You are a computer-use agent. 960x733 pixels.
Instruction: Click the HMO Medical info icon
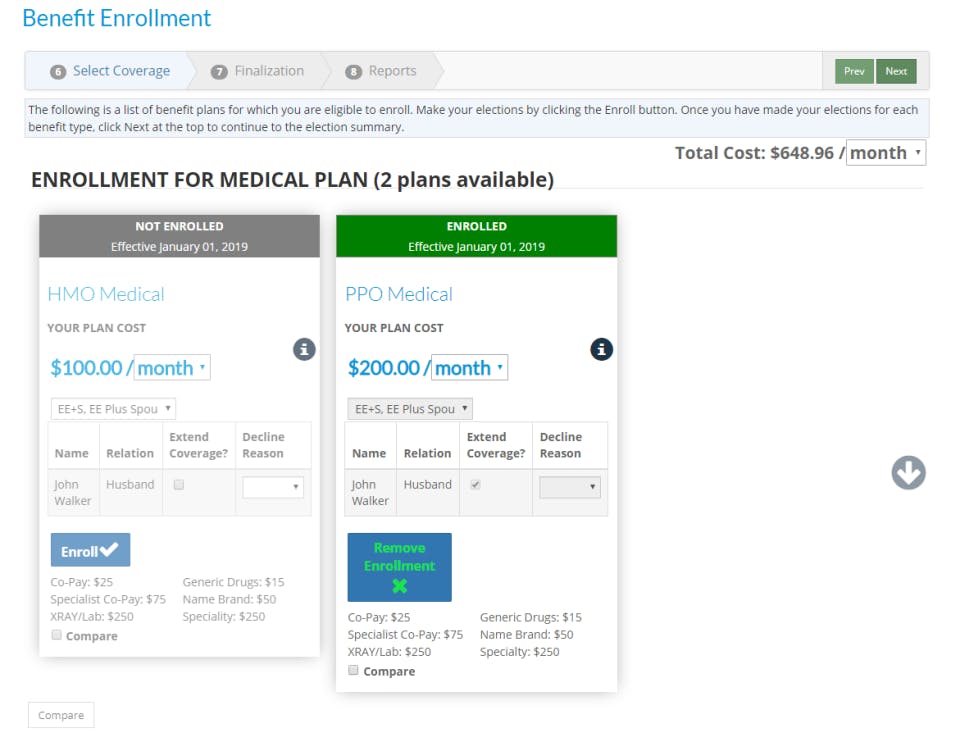[304, 349]
